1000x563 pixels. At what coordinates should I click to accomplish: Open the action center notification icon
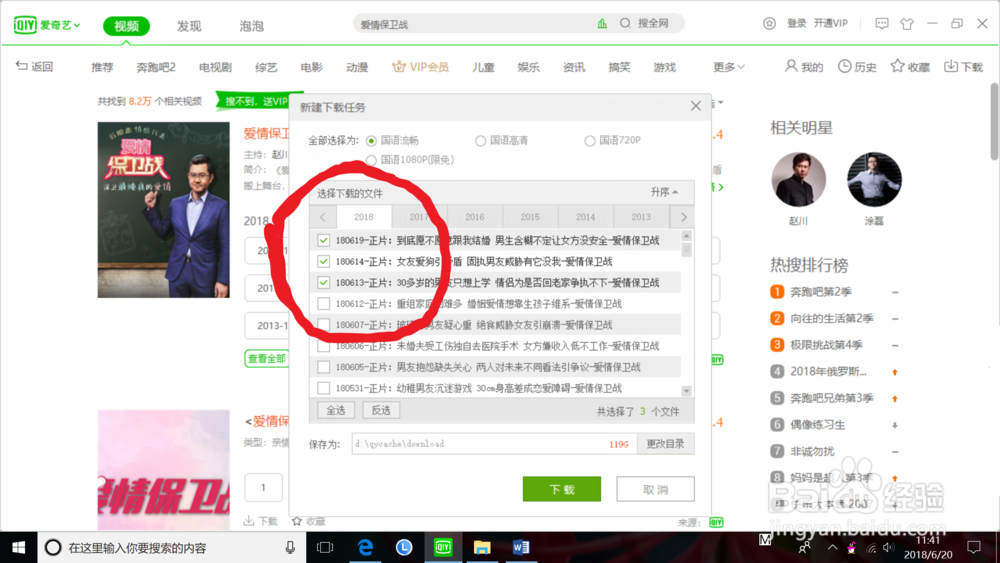[x=974, y=548]
